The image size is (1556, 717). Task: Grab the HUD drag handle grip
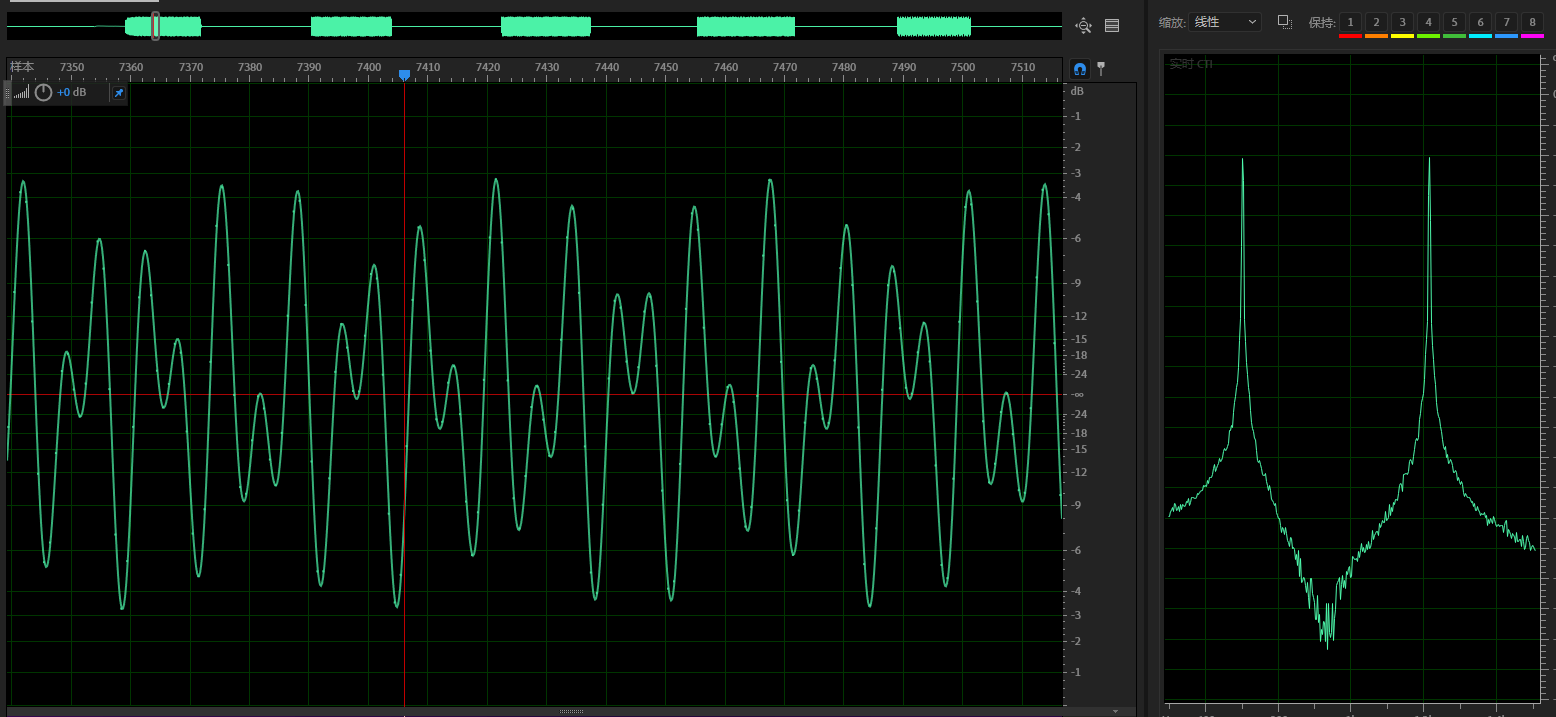(x=8, y=93)
